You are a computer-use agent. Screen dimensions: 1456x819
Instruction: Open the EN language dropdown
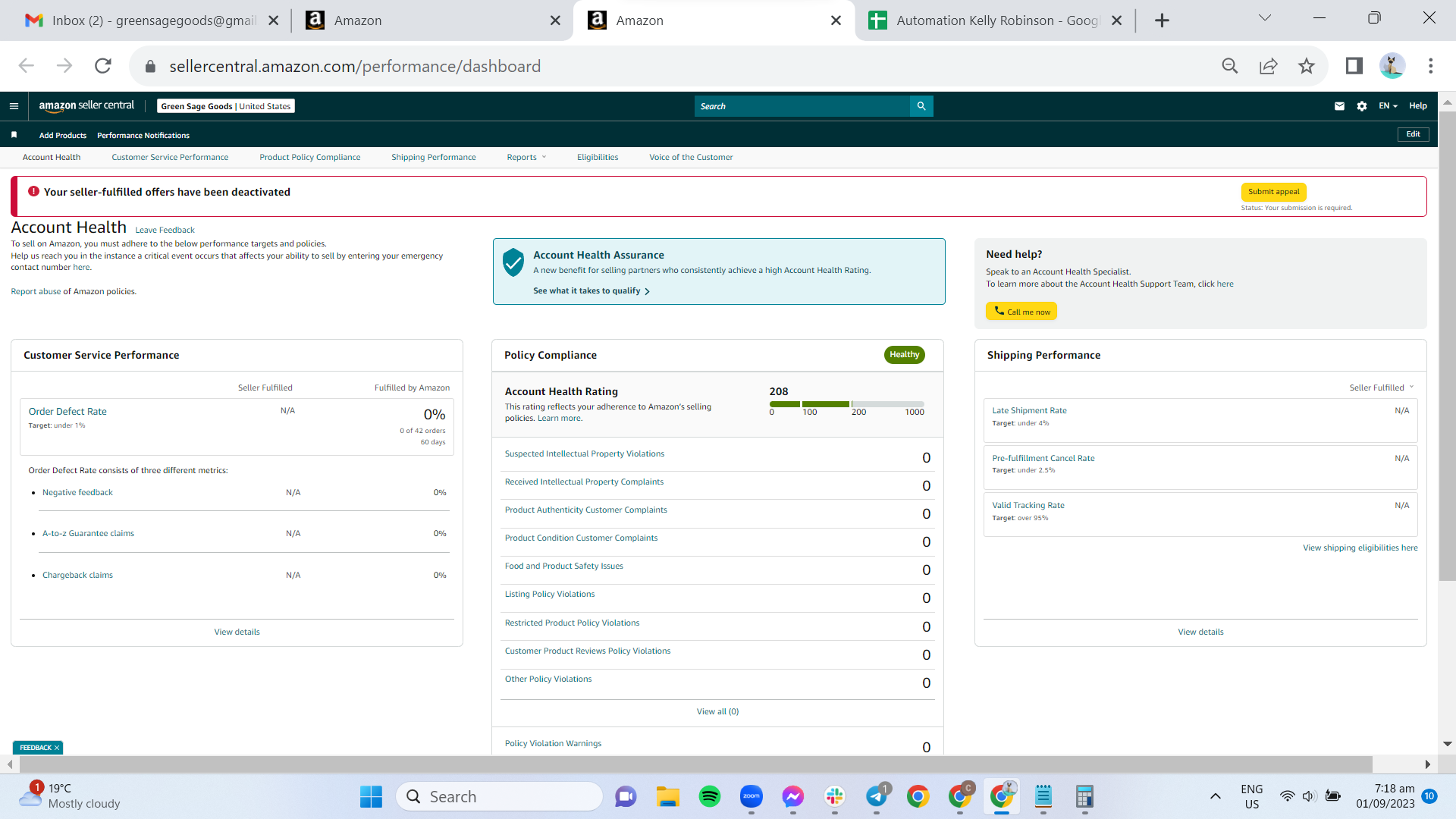pos(1388,106)
